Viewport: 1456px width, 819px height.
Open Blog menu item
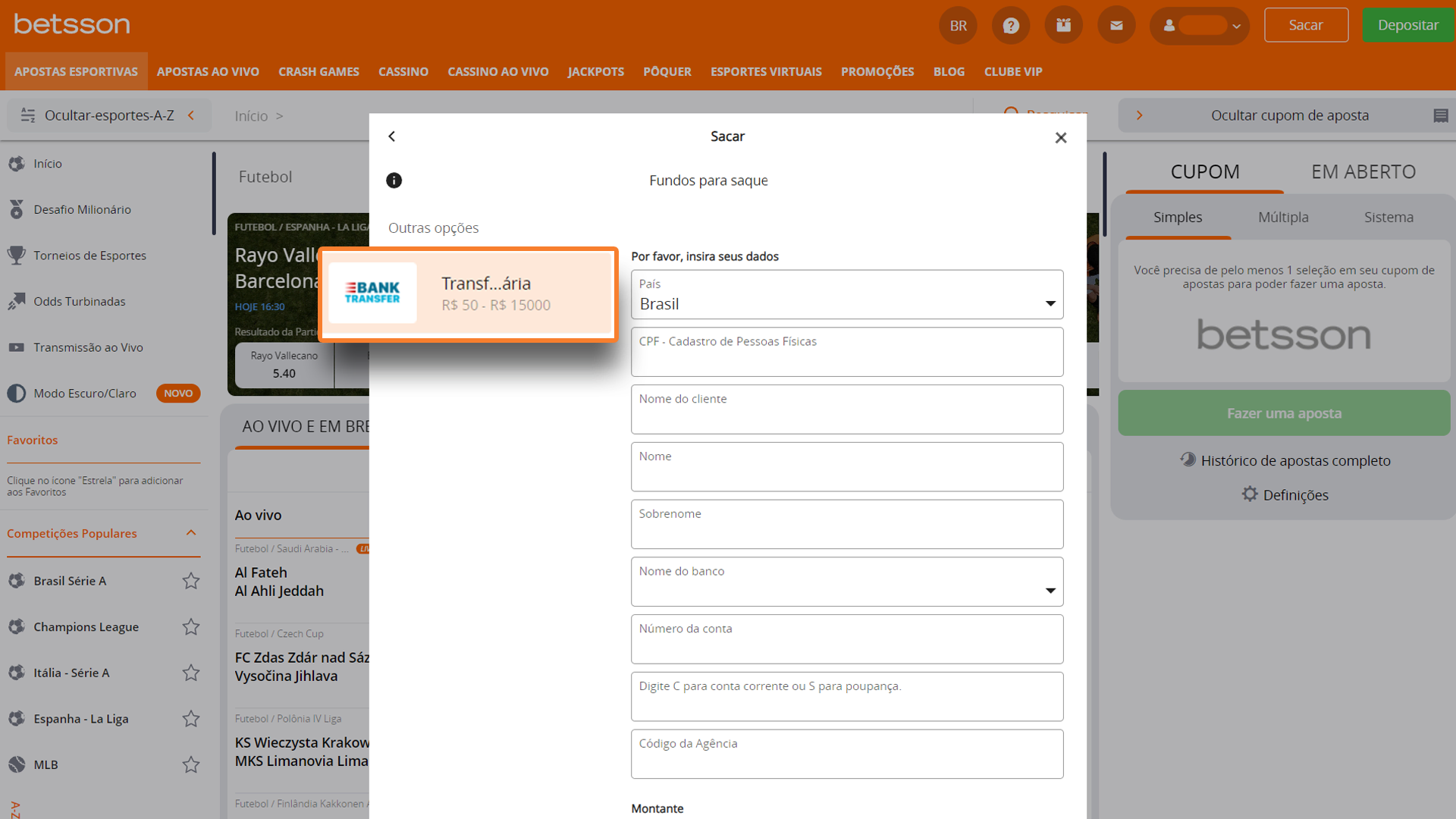click(x=949, y=71)
